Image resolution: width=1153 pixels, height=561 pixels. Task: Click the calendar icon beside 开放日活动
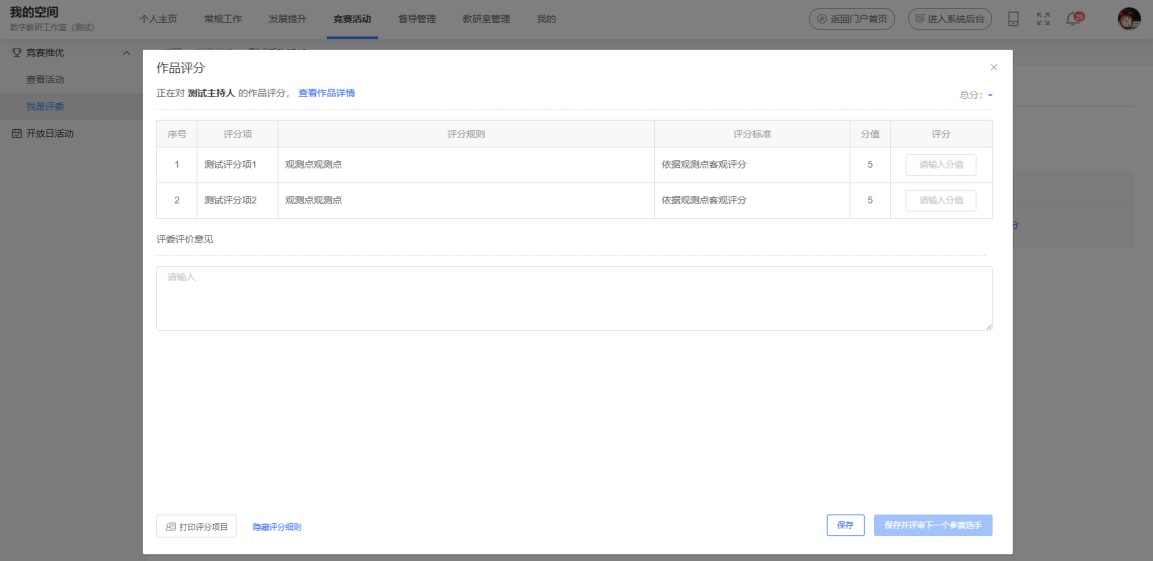coord(17,134)
